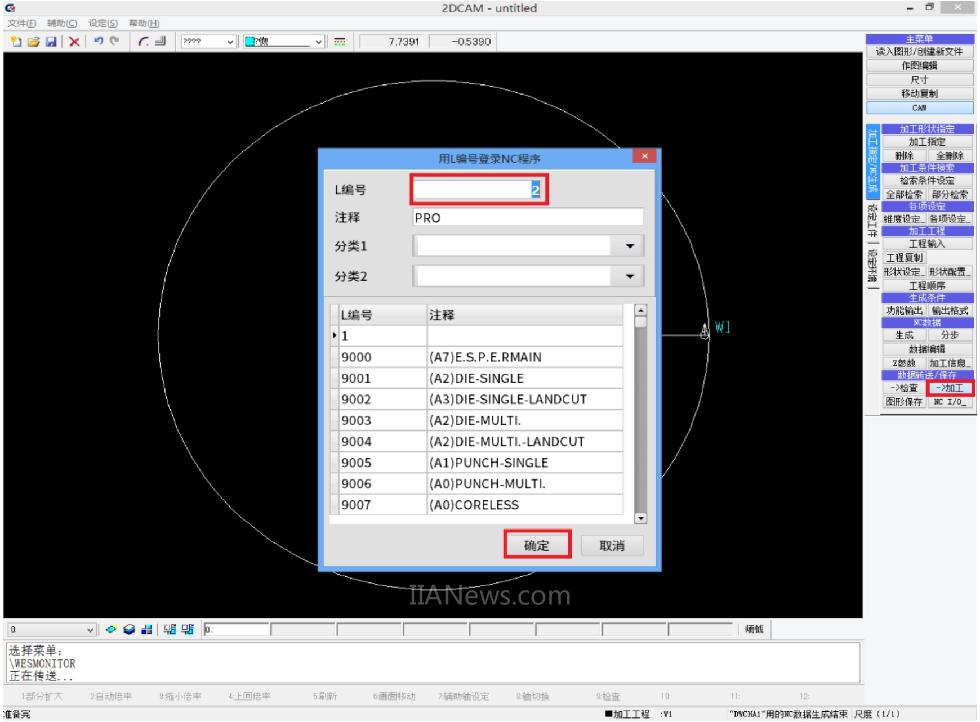Click the open folder icon
This screenshot has width=980, height=722.
(x=33, y=42)
